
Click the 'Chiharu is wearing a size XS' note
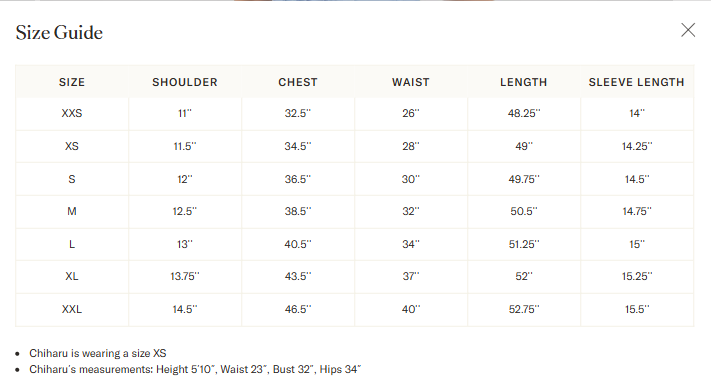click(x=98, y=353)
